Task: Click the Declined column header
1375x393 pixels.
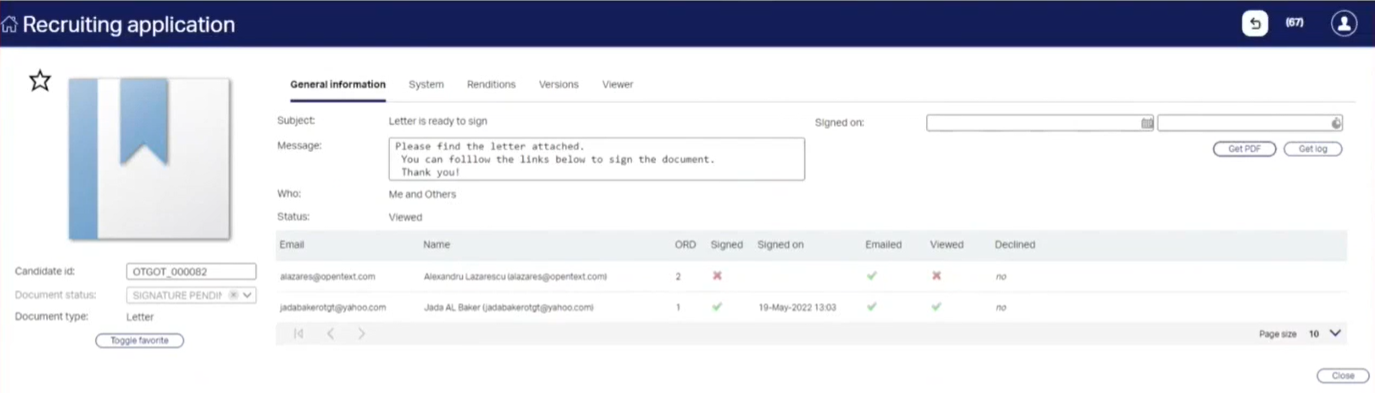Action: tap(1015, 244)
